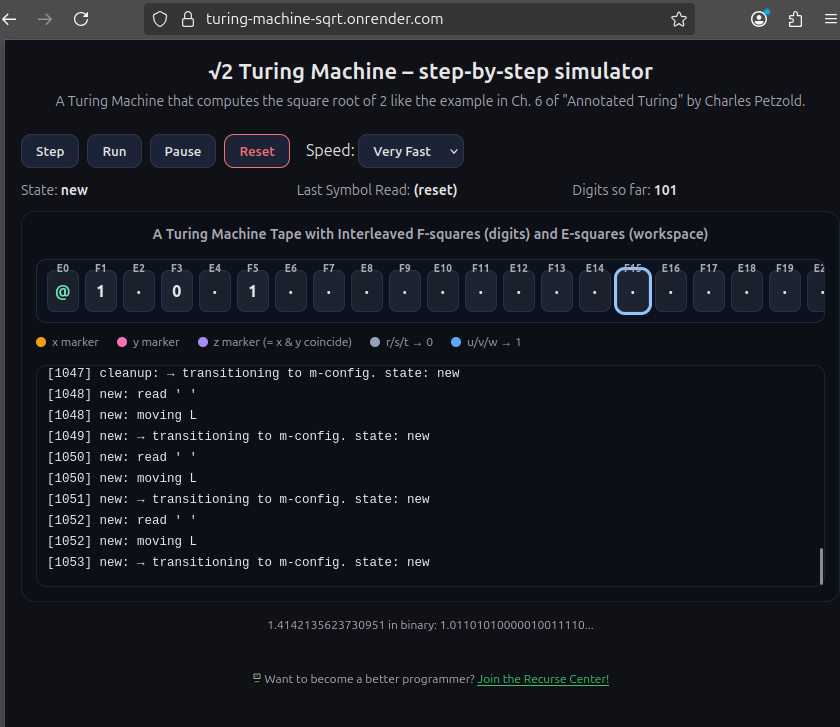Pause the Turing machine simulation
The image size is (840, 727).
pyautogui.click(x=182, y=151)
